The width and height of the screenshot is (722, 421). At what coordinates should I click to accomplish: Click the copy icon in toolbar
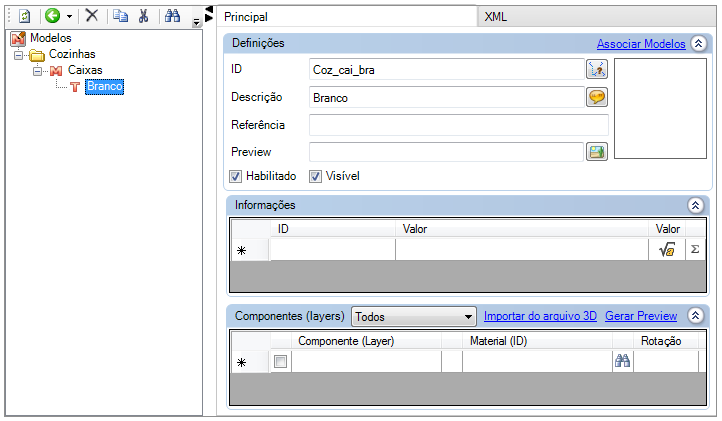click(120, 16)
